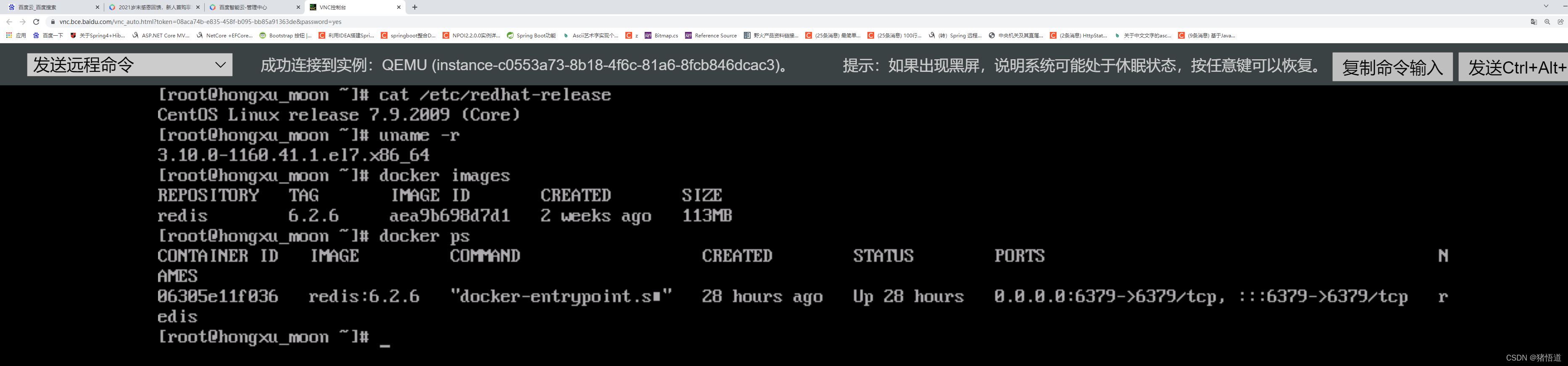Share this page via share icon

(x=1561, y=22)
